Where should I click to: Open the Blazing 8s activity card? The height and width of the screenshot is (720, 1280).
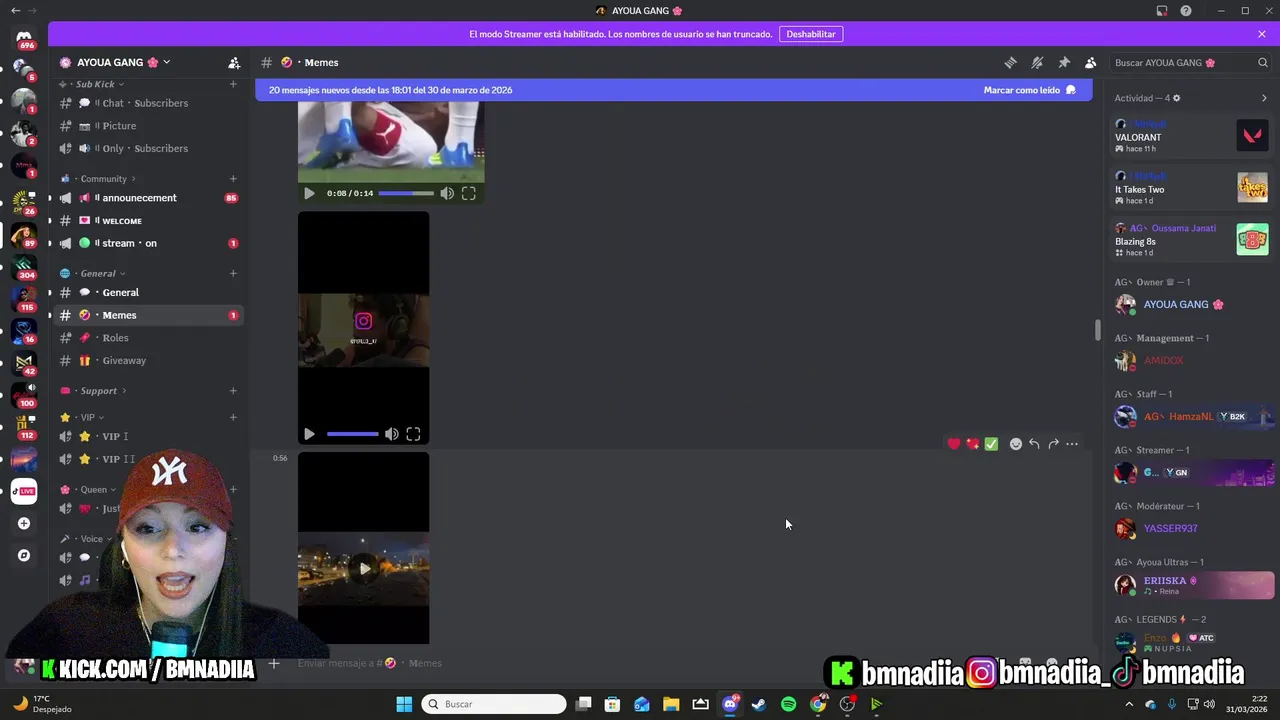[x=1191, y=240]
